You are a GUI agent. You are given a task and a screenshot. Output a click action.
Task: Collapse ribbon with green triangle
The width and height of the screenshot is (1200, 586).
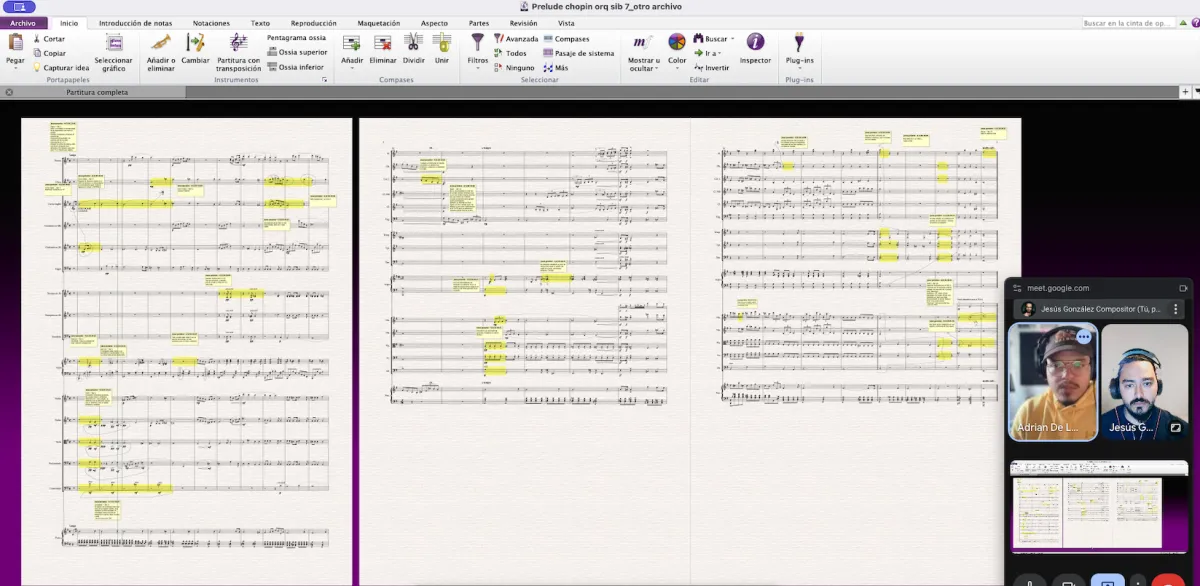coord(1181,23)
